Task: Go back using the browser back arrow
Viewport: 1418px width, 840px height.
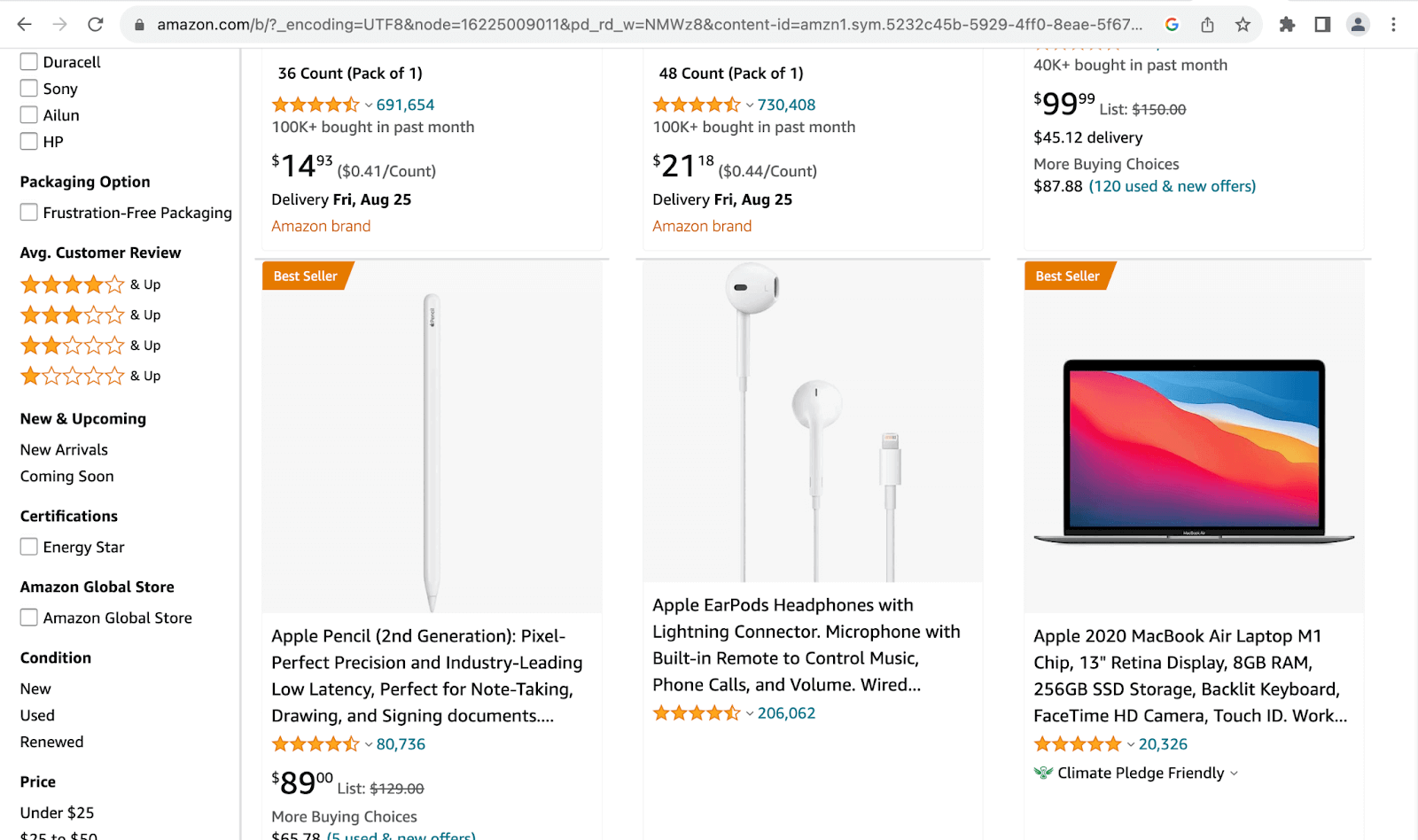Action: 25,25
